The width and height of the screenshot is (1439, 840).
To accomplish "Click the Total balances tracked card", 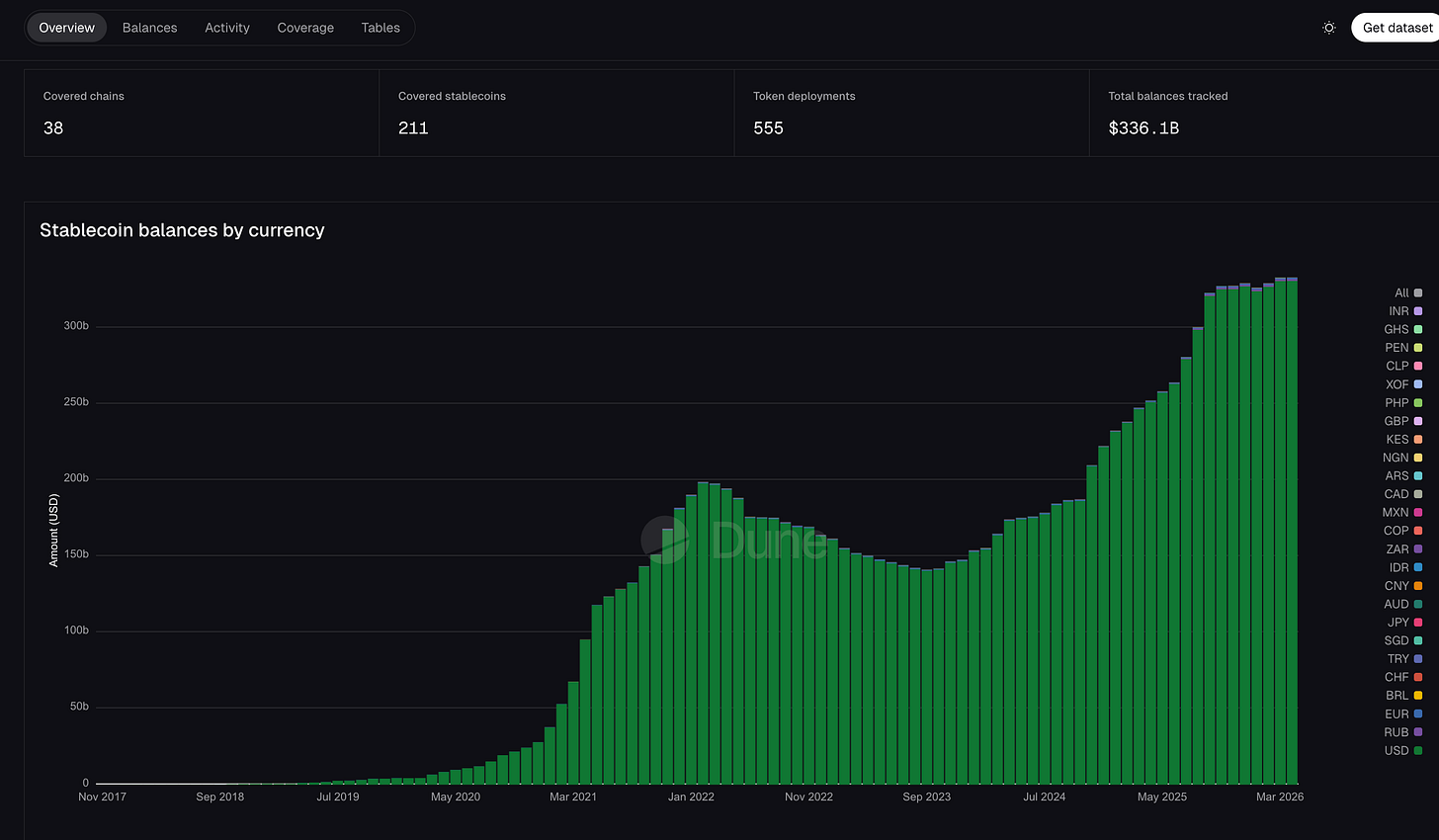I will click(1264, 113).
